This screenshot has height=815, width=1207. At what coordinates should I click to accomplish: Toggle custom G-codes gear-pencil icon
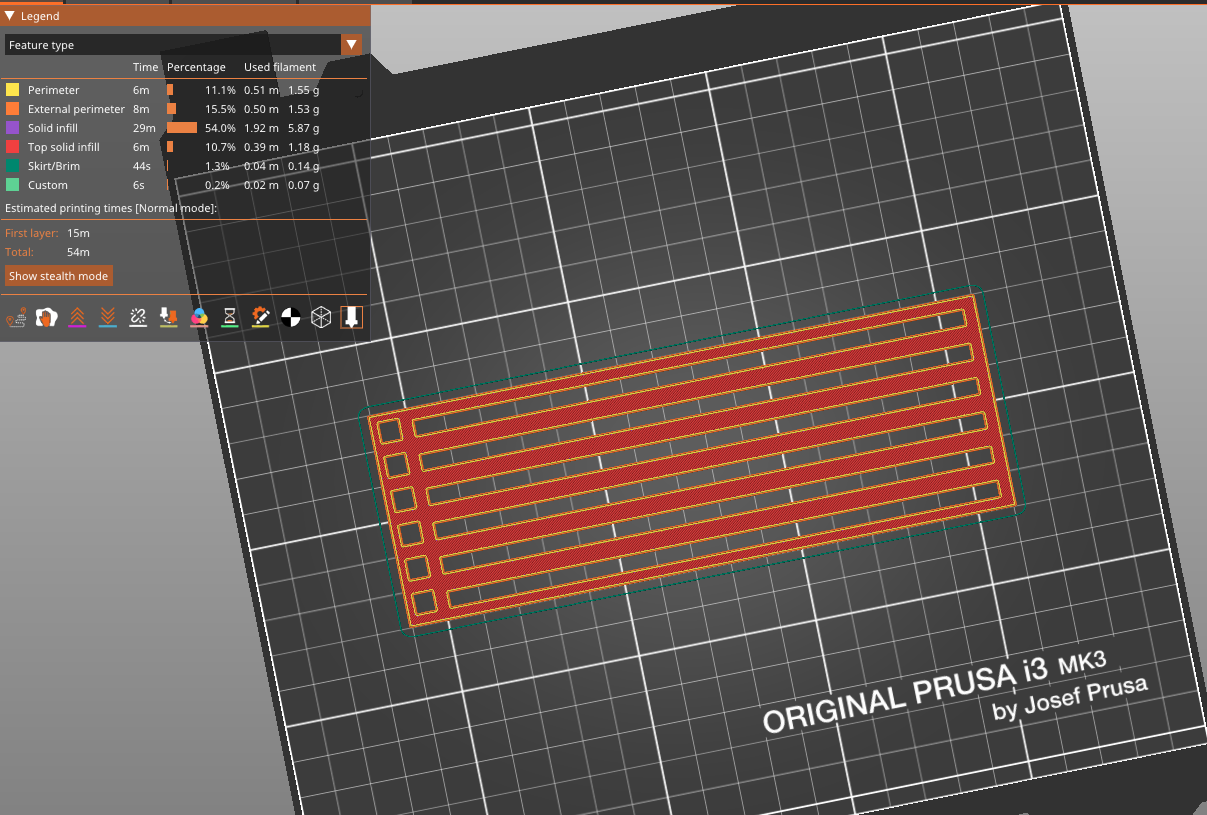260,318
